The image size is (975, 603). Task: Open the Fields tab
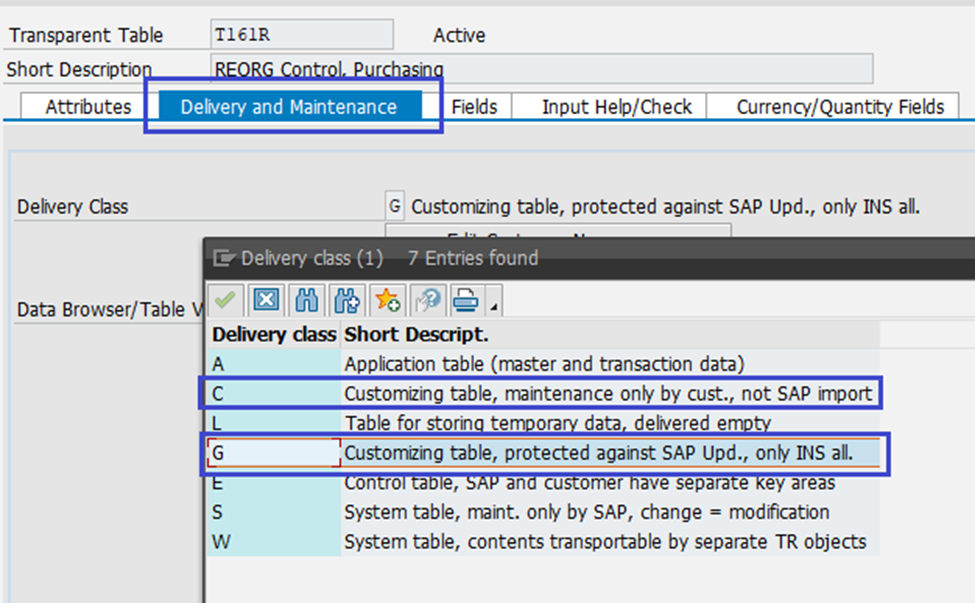tap(474, 107)
